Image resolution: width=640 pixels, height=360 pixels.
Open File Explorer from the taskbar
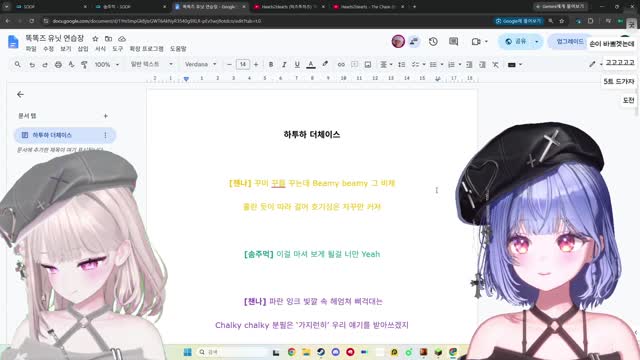point(306,352)
